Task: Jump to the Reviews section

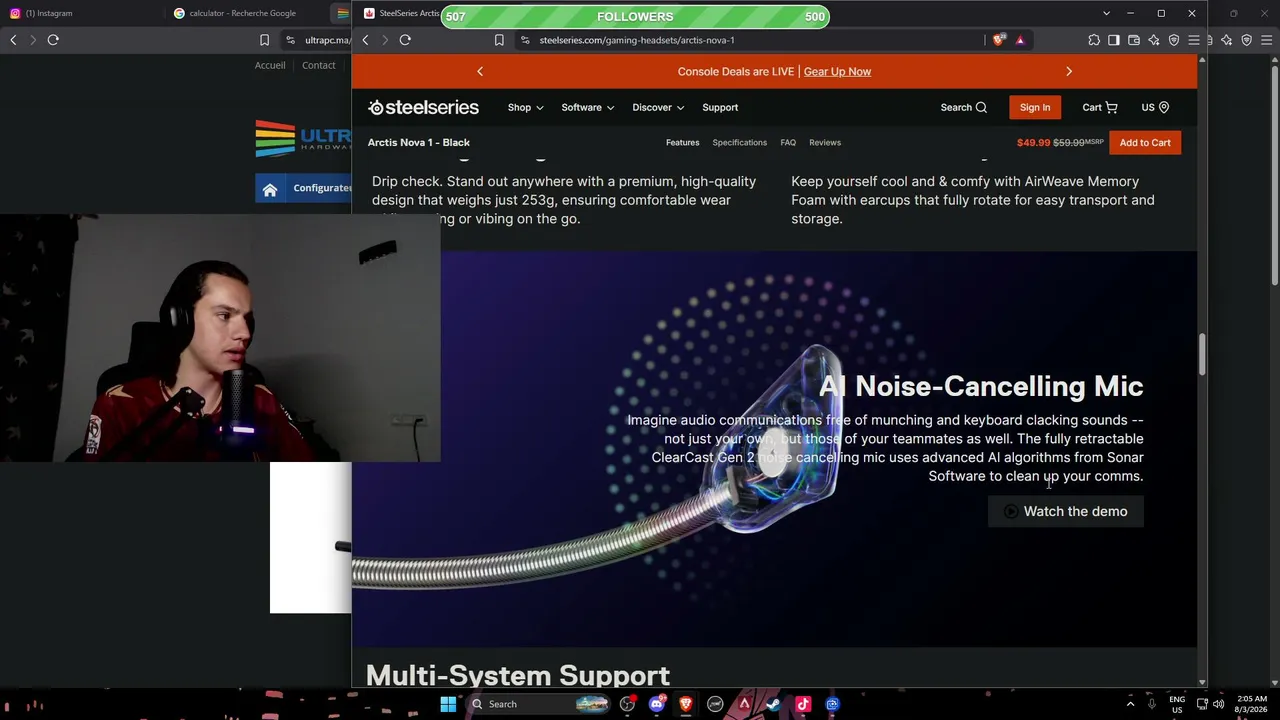Action: [x=825, y=142]
